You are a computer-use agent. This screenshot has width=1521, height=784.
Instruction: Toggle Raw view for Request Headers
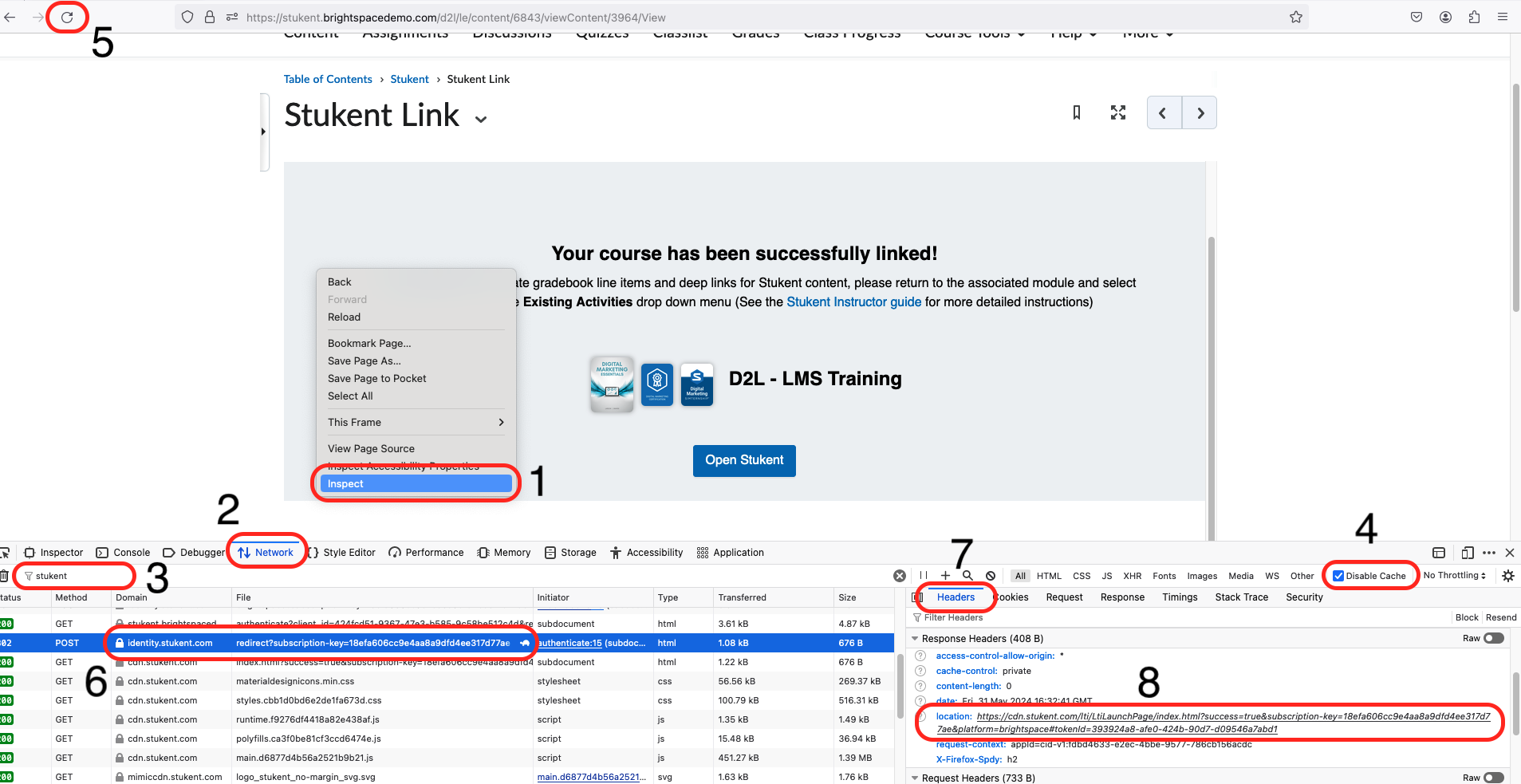point(1493,778)
